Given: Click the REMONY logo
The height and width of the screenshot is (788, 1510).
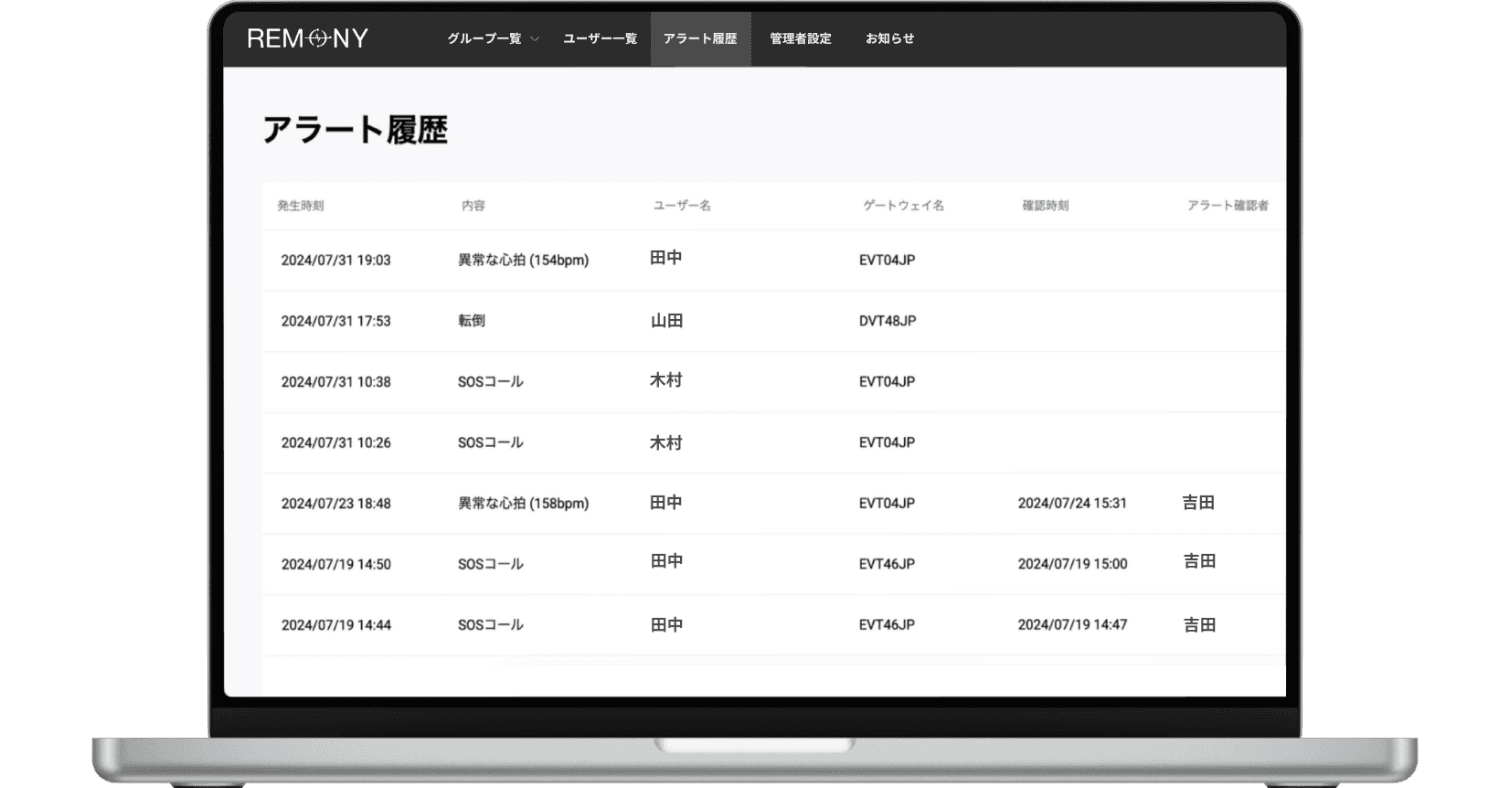Looking at the screenshot, I should pyautogui.click(x=307, y=39).
